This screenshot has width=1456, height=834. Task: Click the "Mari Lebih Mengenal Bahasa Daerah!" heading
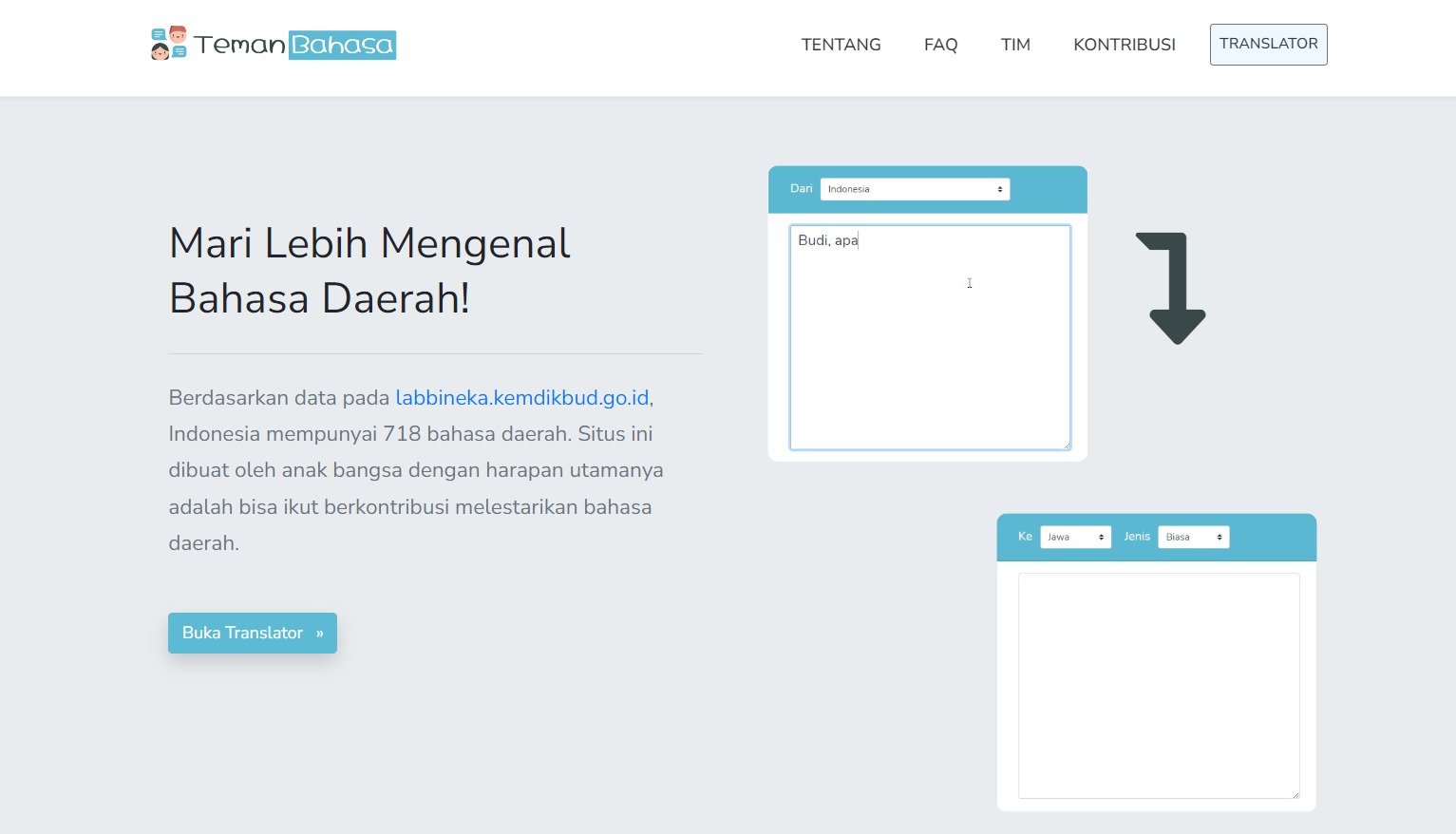[369, 271]
